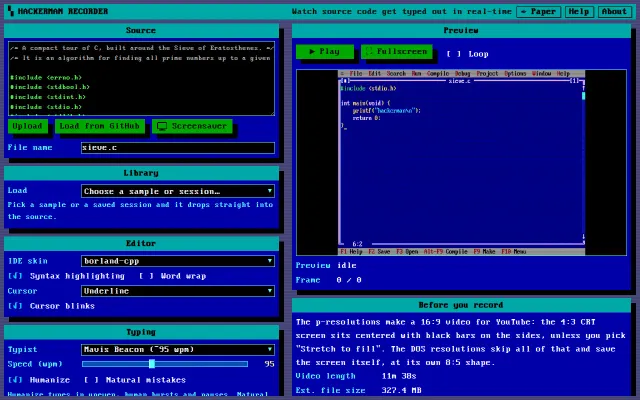This screenshot has height=400, width=640.
Task: Click 'F1 Help' in preview status bar
Action: (x=351, y=251)
